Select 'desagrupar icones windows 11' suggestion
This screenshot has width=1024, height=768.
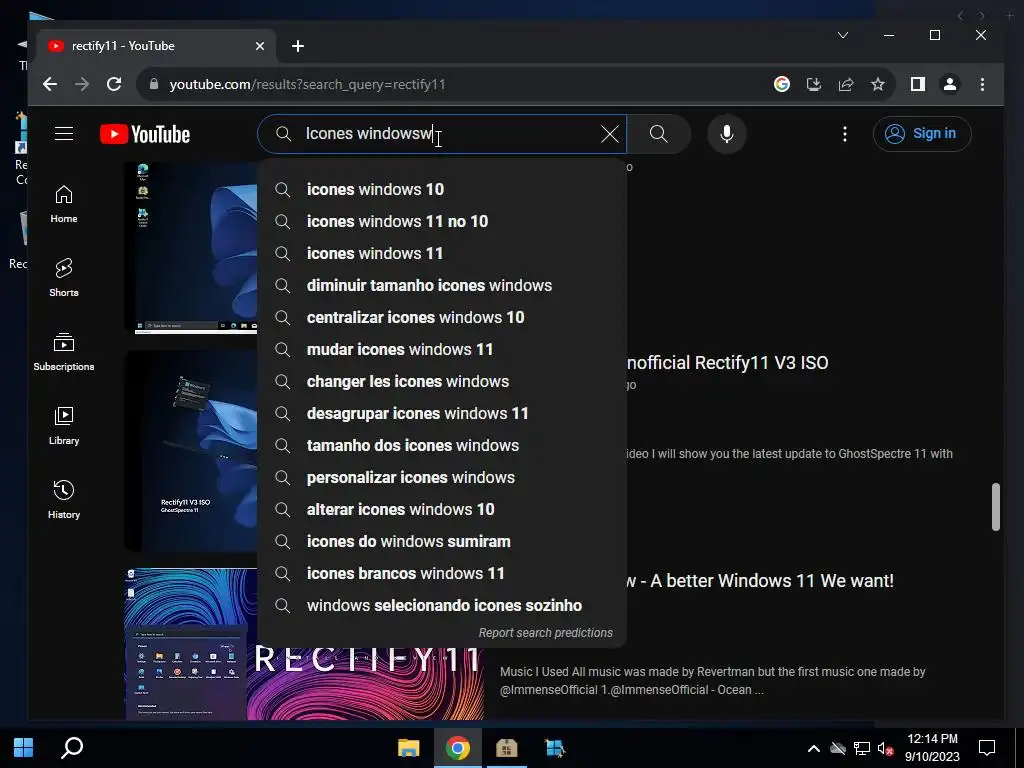click(441, 413)
